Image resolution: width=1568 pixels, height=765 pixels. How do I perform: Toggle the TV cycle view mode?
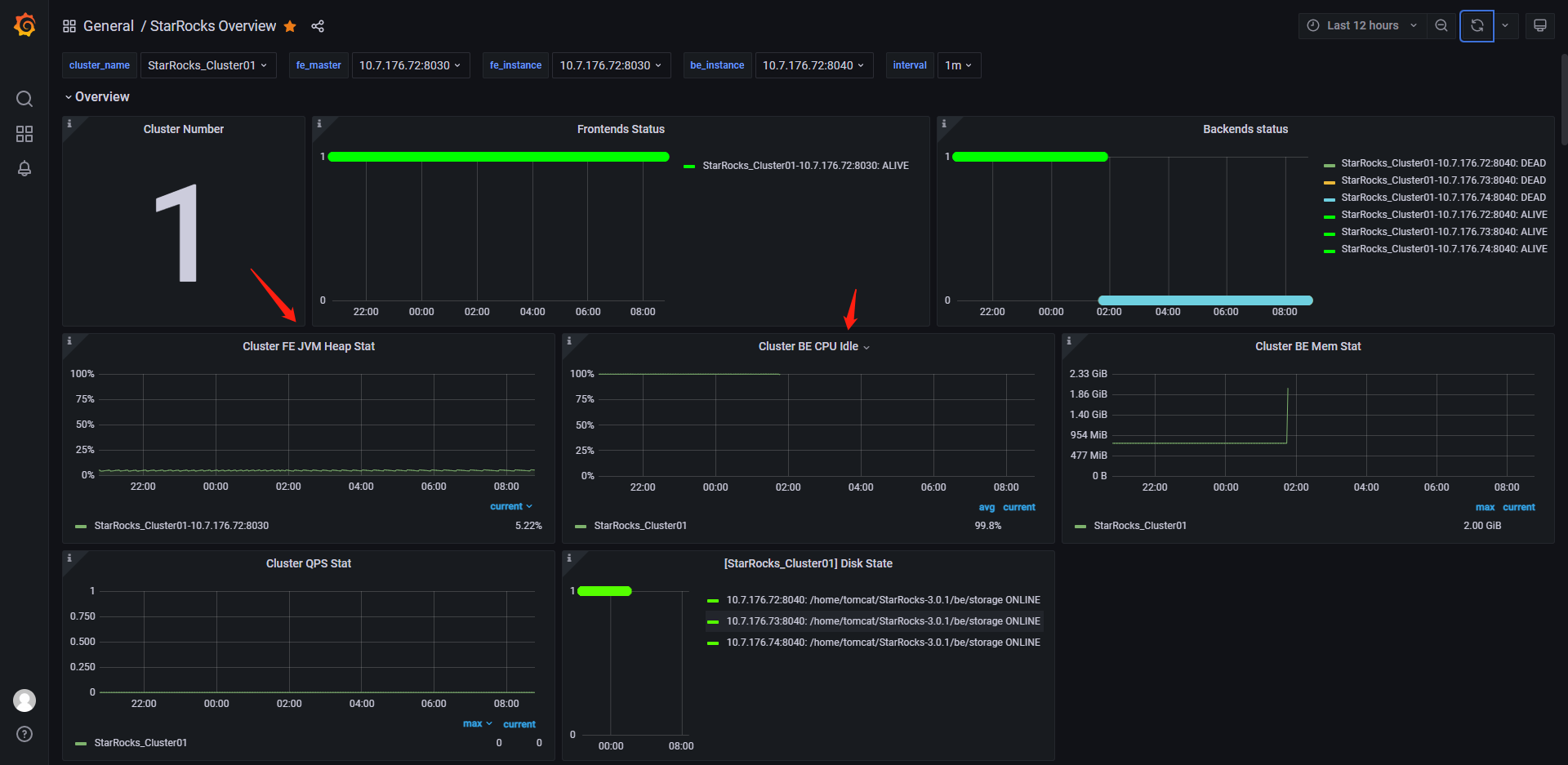(x=1539, y=25)
